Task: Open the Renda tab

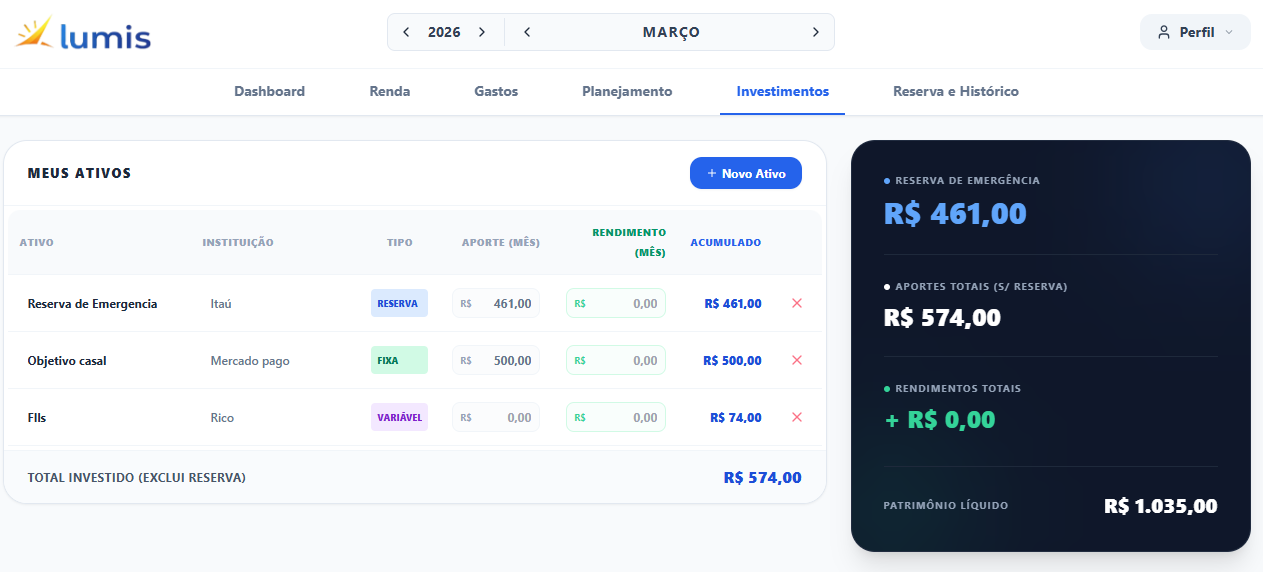Action: pyautogui.click(x=389, y=91)
